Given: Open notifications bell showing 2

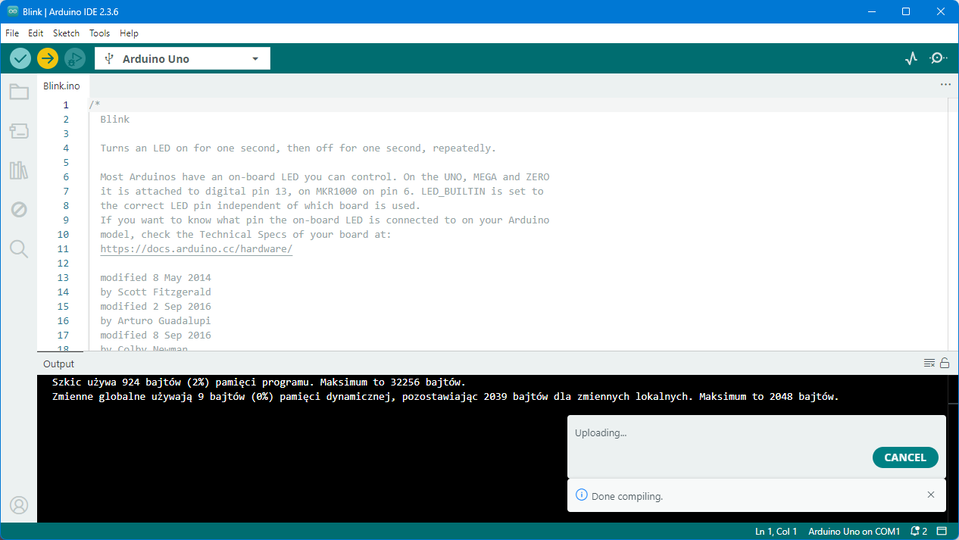Looking at the screenshot, I should [x=919, y=531].
